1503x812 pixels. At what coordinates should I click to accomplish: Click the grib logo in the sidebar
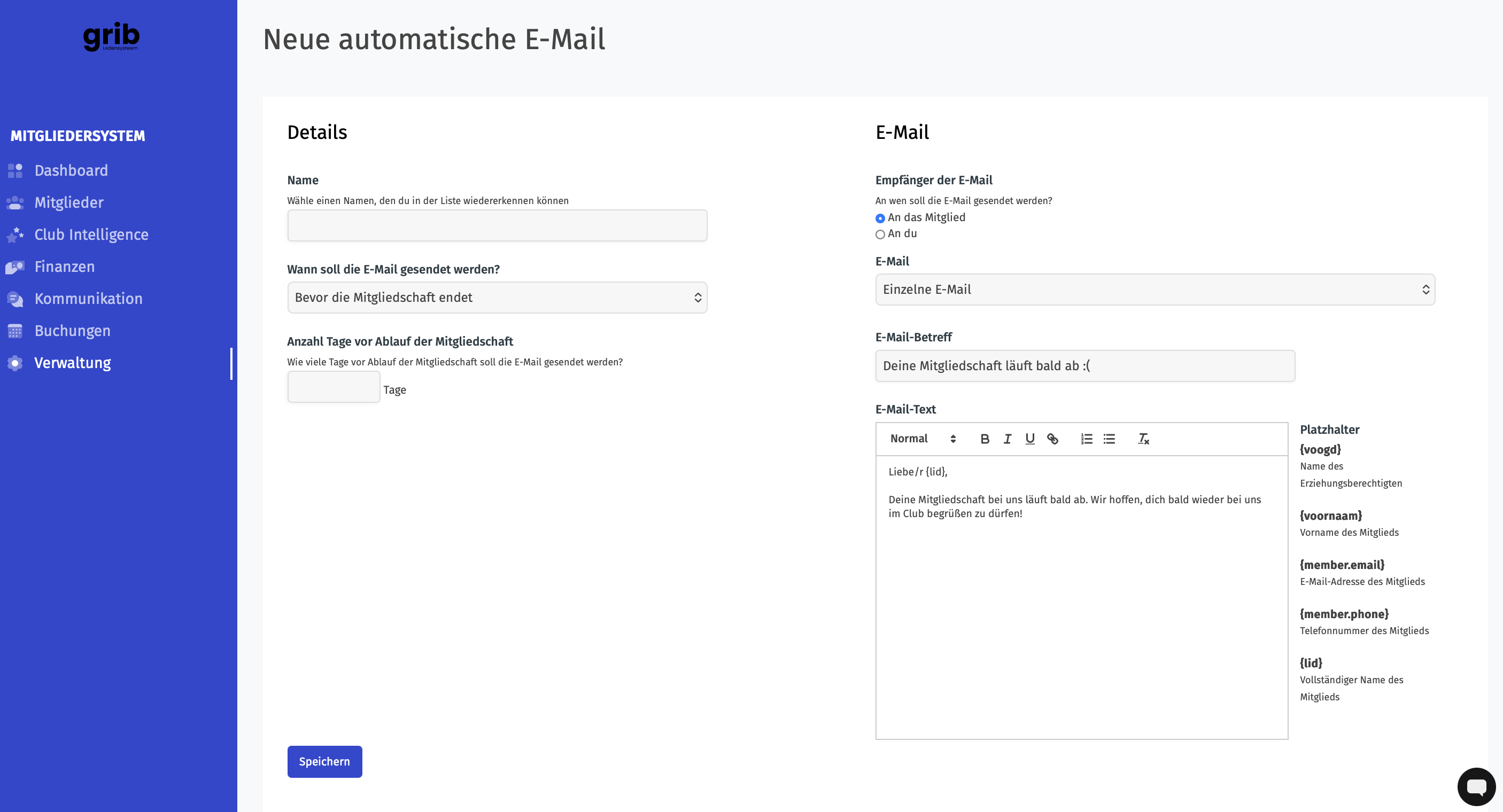click(111, 37)
